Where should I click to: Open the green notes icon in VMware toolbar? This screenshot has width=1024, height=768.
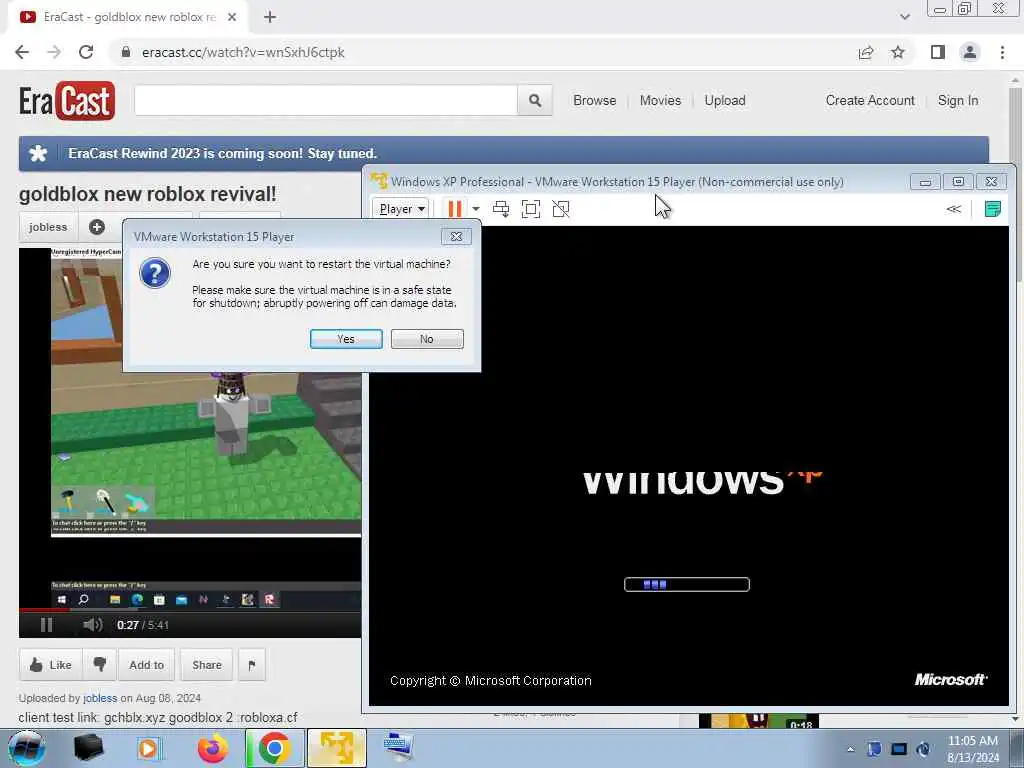993,209
